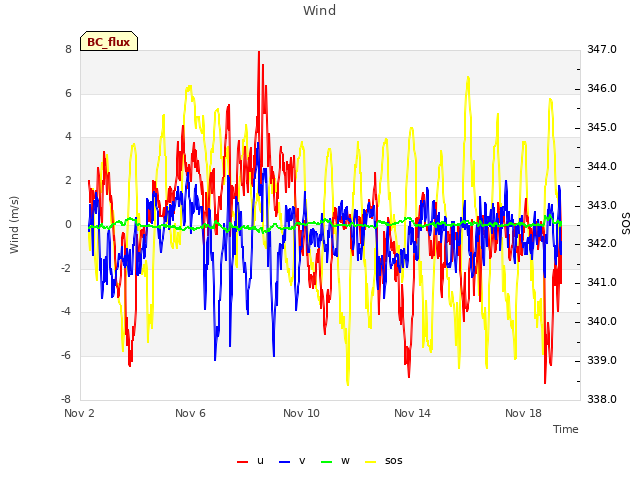The image size is (640, 480).
Task: Click the left axis value '-2'
Action: (67, 268)
